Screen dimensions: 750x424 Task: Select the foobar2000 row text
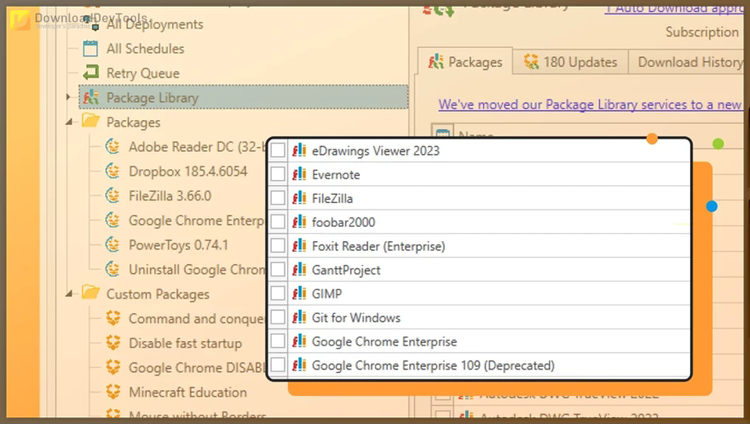click(343, 223)
